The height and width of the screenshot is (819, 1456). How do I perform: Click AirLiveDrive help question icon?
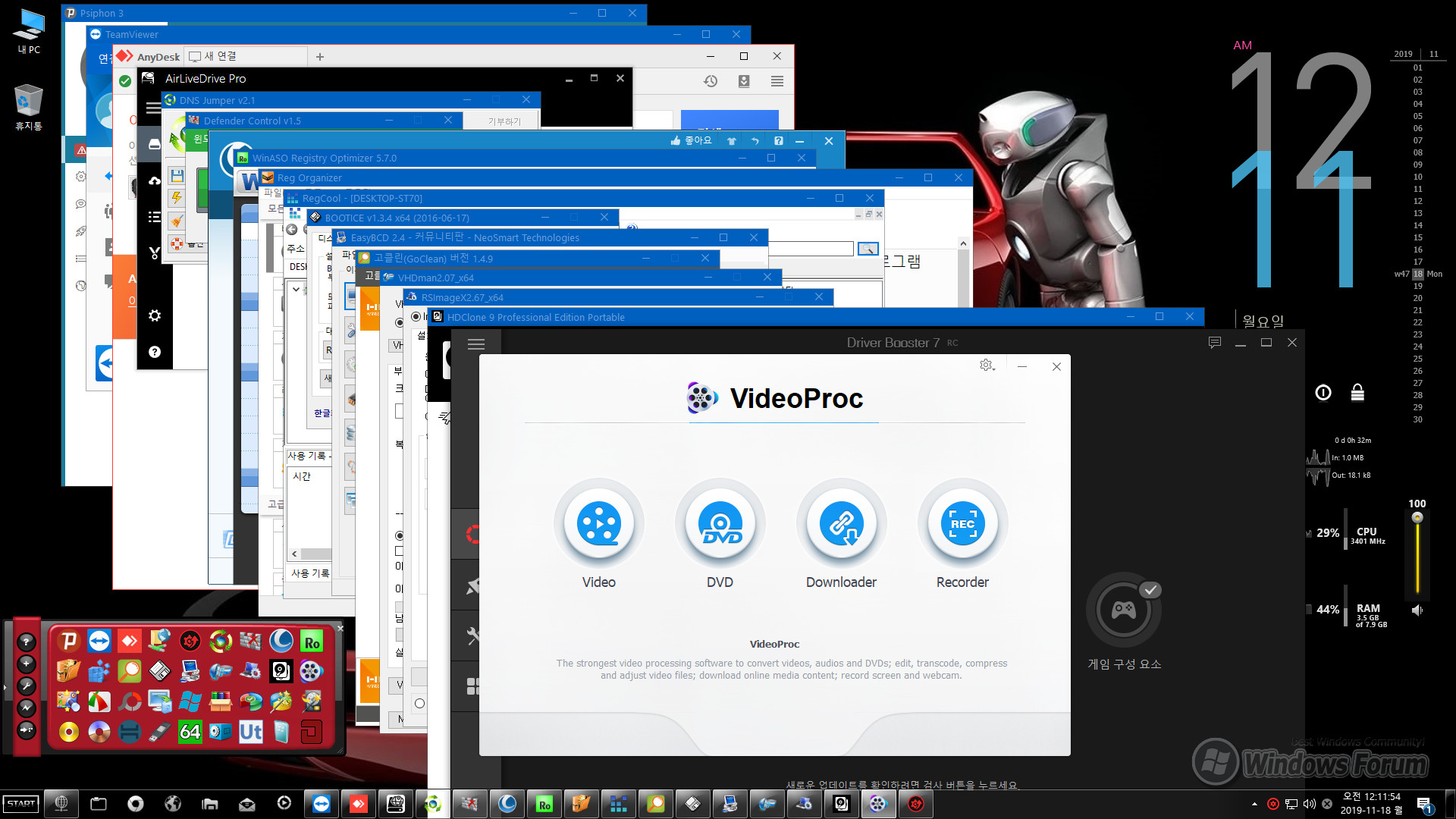155,352
